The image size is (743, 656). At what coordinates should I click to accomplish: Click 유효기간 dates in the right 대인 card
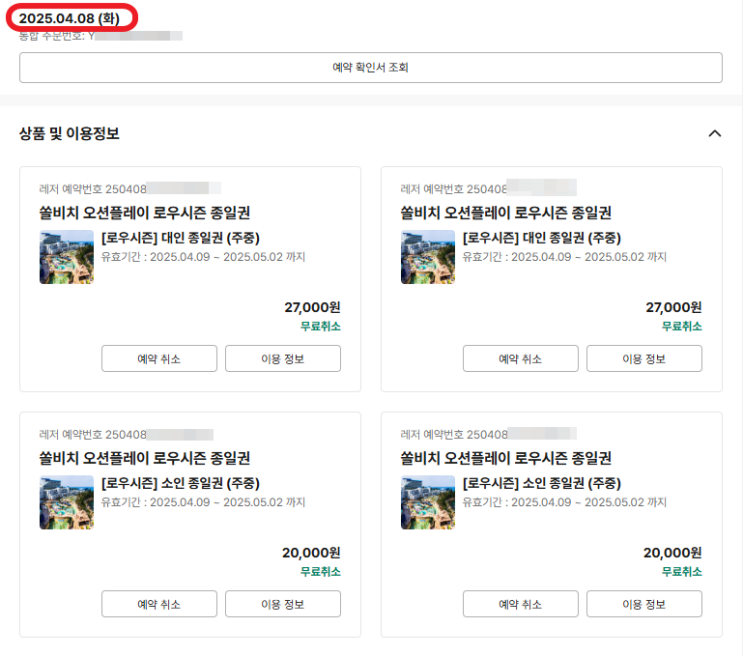click(x=564, y=257)
